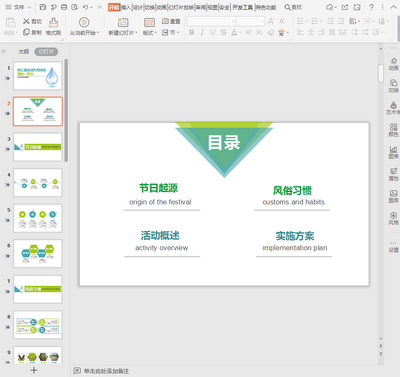This screenshot has height=377, width=400.
Task: Undo the last action
Action: click(x=86, y=7)
